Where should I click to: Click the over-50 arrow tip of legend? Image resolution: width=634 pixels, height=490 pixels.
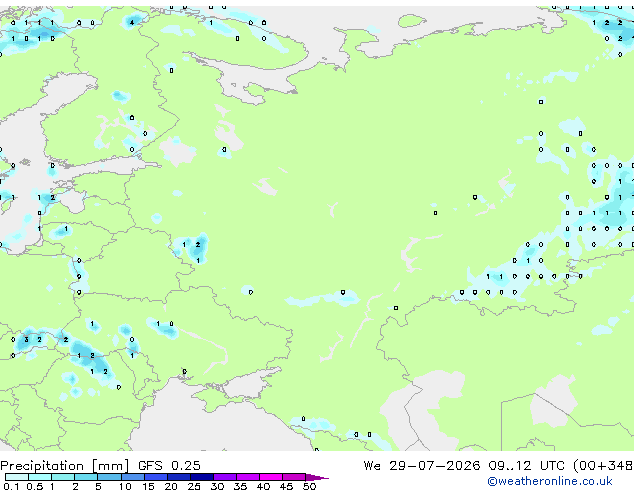pos(317,477)
